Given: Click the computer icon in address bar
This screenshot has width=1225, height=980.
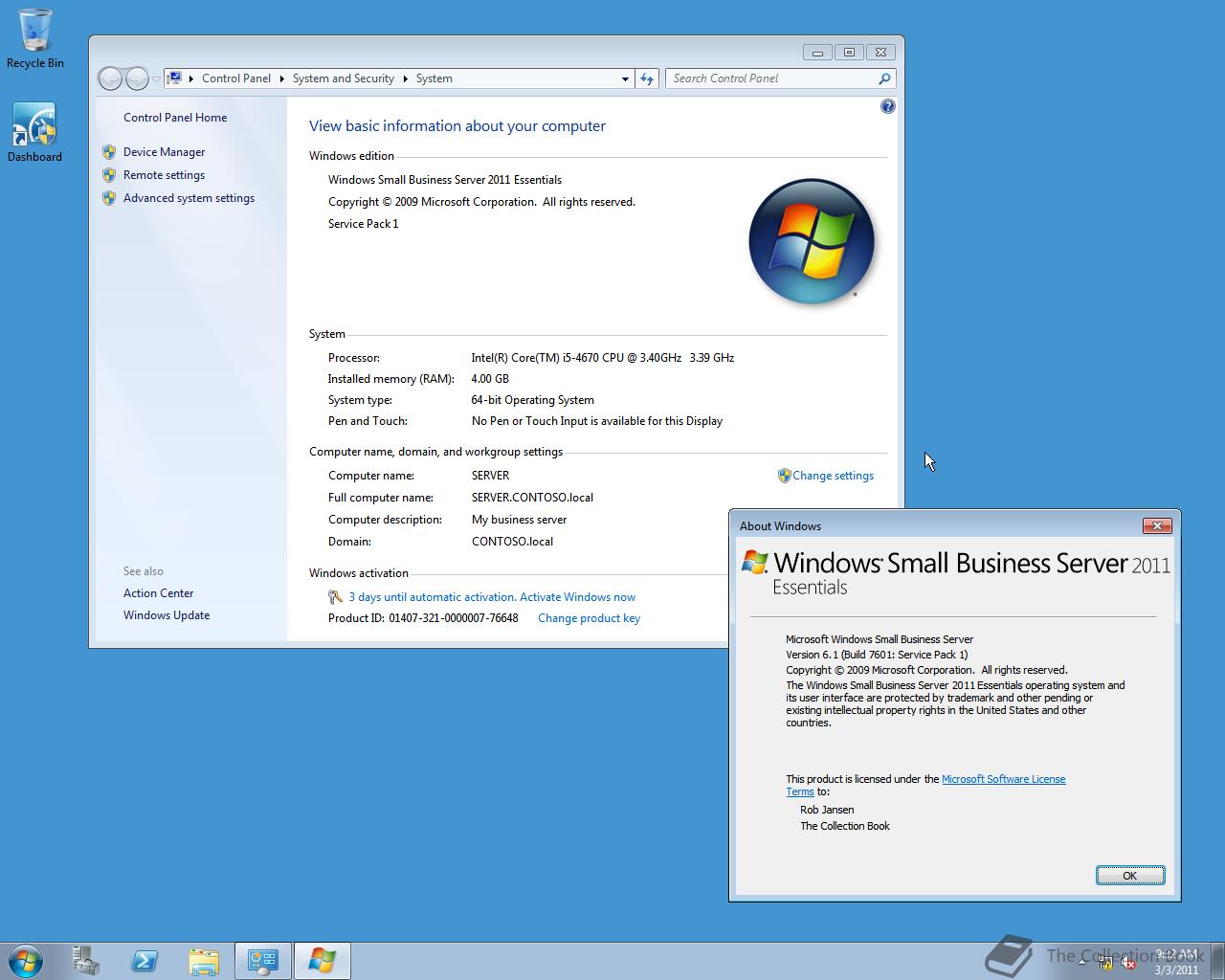Looking at the screenshot, I should pos(175,78).
